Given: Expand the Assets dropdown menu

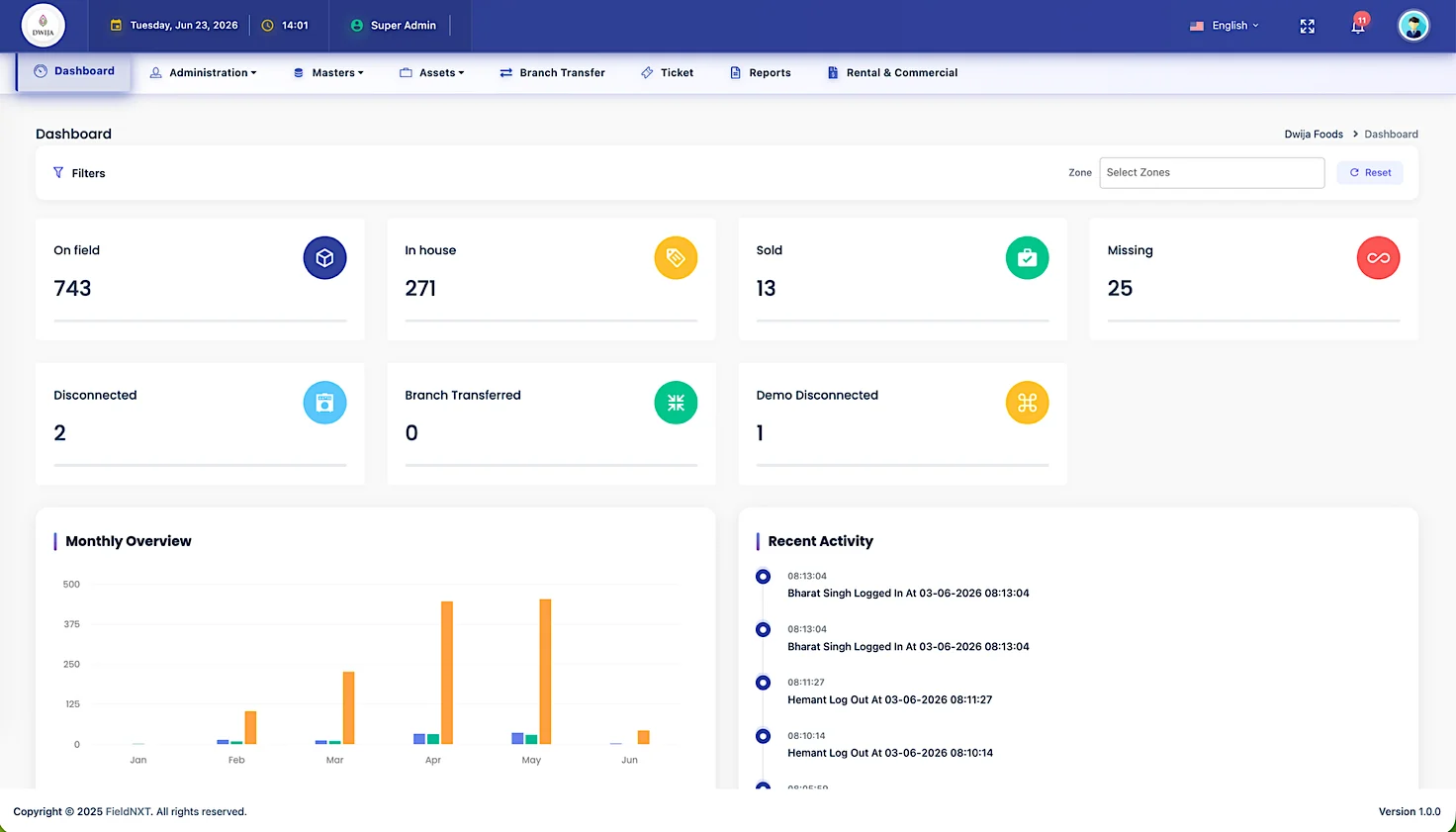Looking at the screenshot, I should 432,72.
